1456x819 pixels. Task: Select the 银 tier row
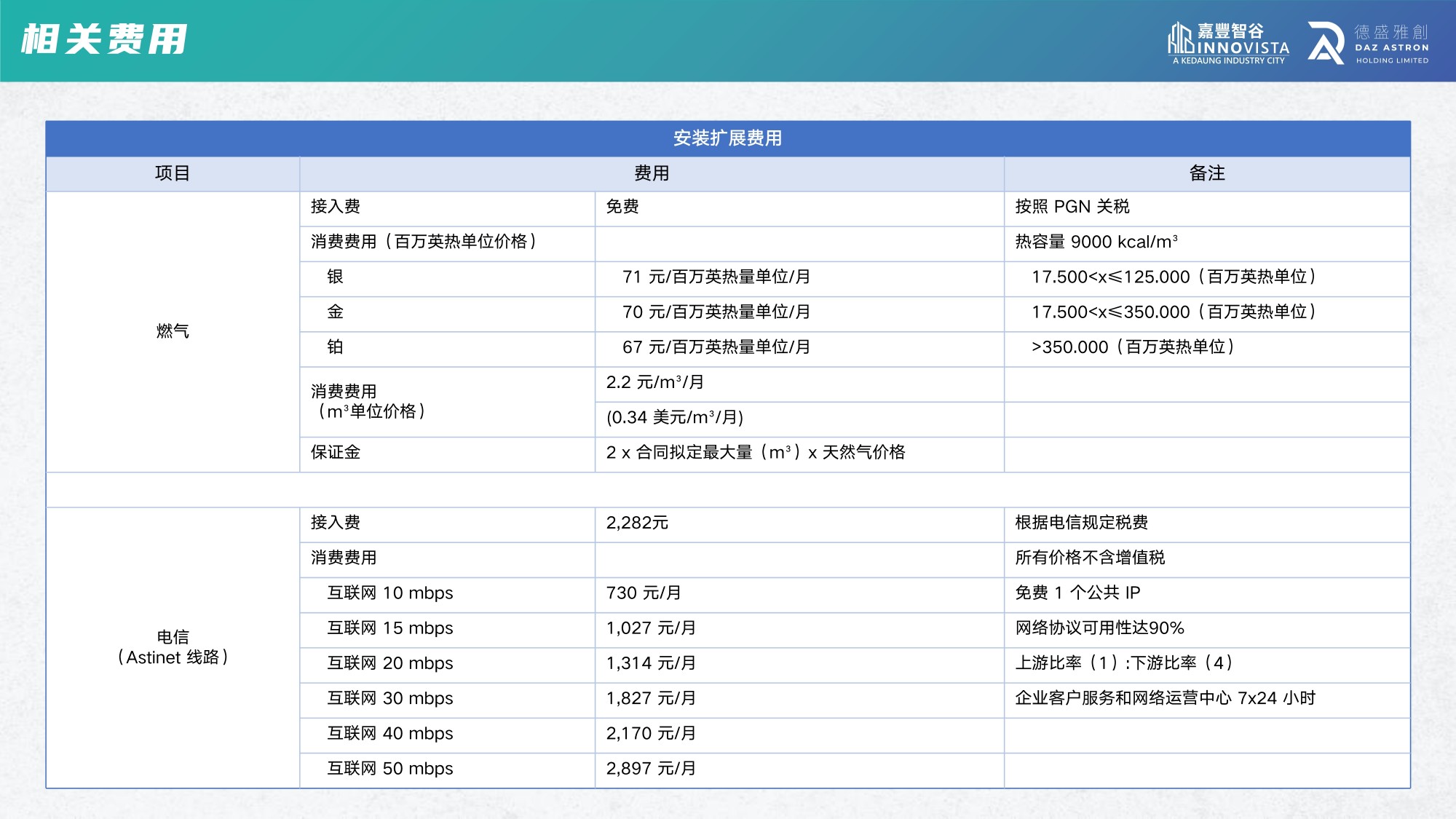pyautogui.click(x=335, y=278)
